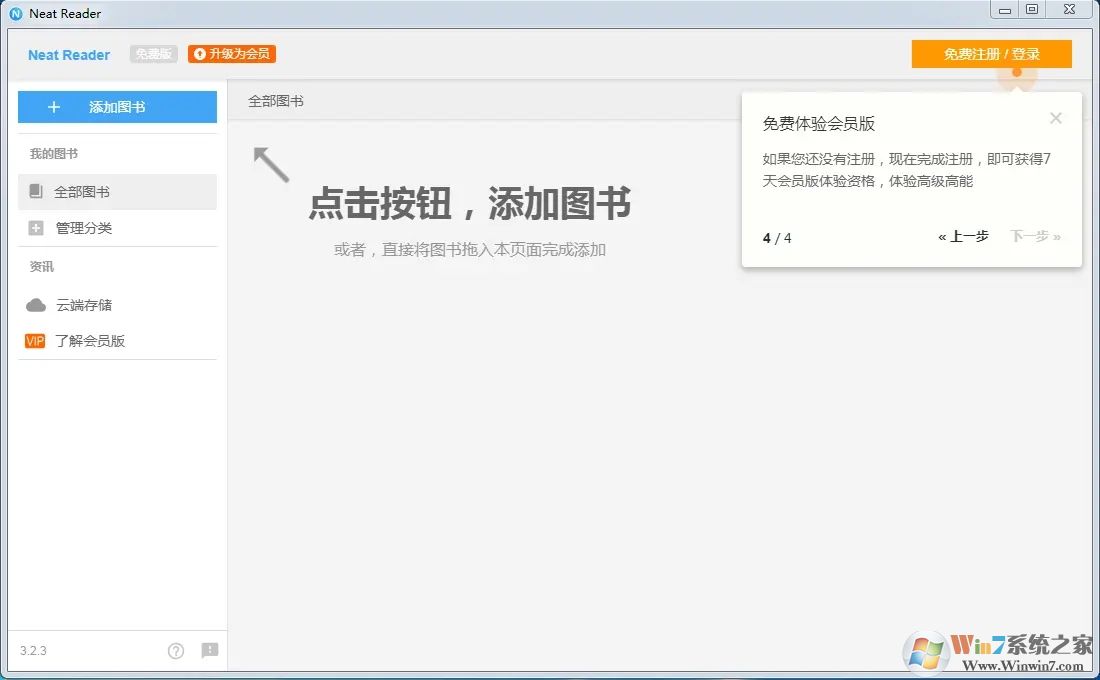Click version number 3.2.3
The height and width of the screenshot is (680, 1100).
33,651
